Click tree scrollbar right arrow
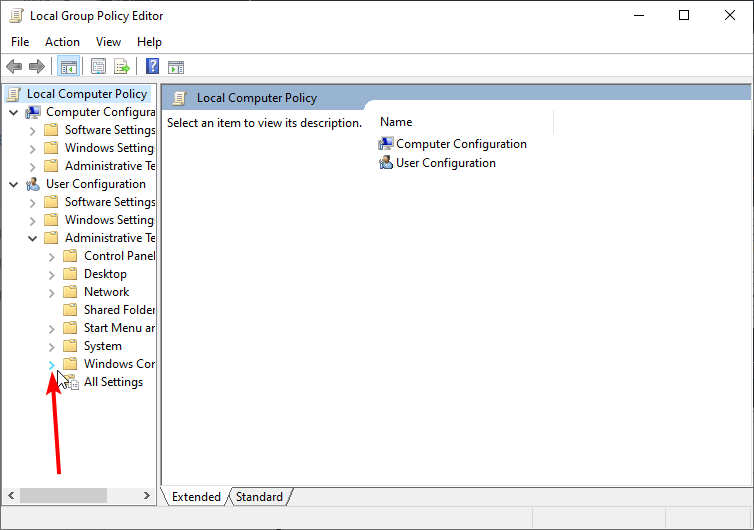This screenshot has height=530, width=754. click(x=147, y=495)
